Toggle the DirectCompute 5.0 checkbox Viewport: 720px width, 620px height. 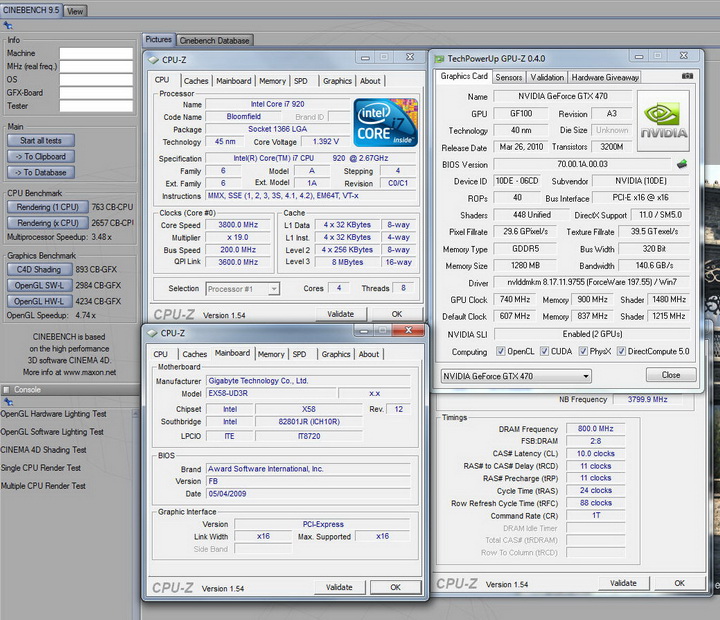pos(621,351)
